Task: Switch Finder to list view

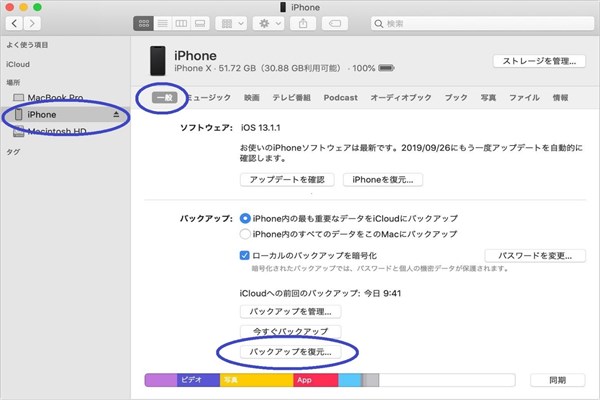Action: (x=163, y=24)
